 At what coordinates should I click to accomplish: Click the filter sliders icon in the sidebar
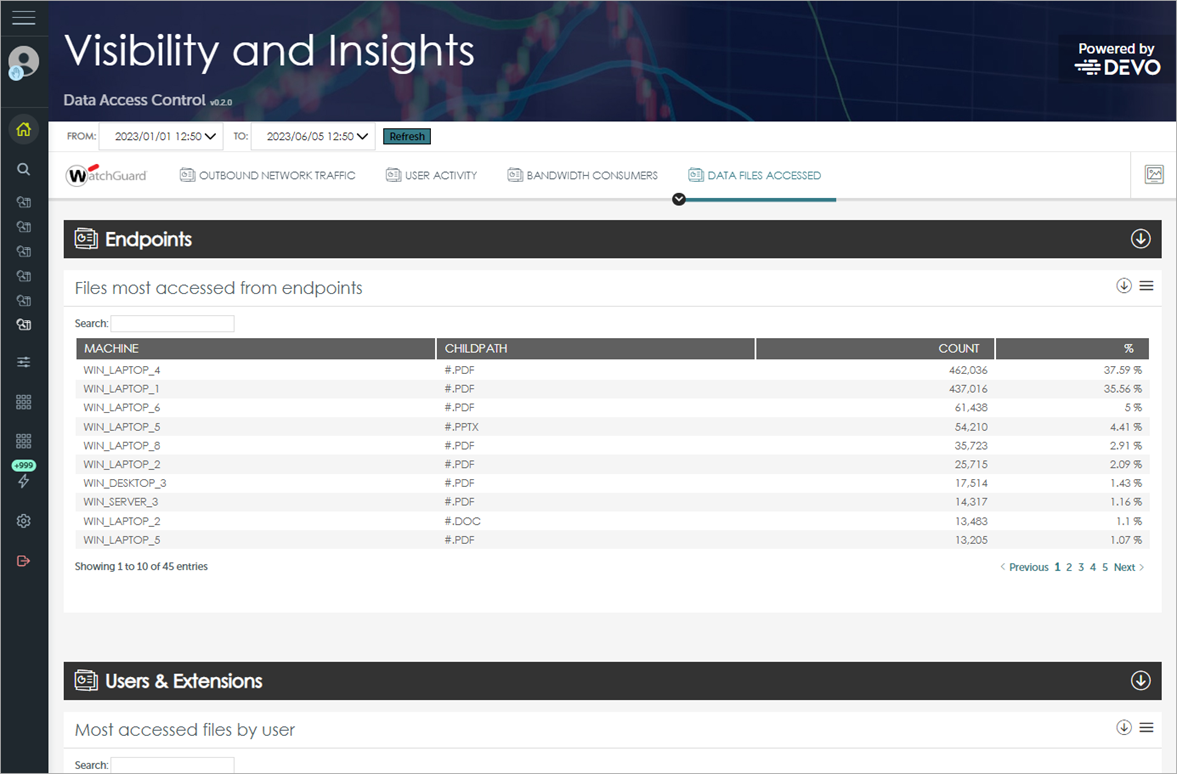24,361
